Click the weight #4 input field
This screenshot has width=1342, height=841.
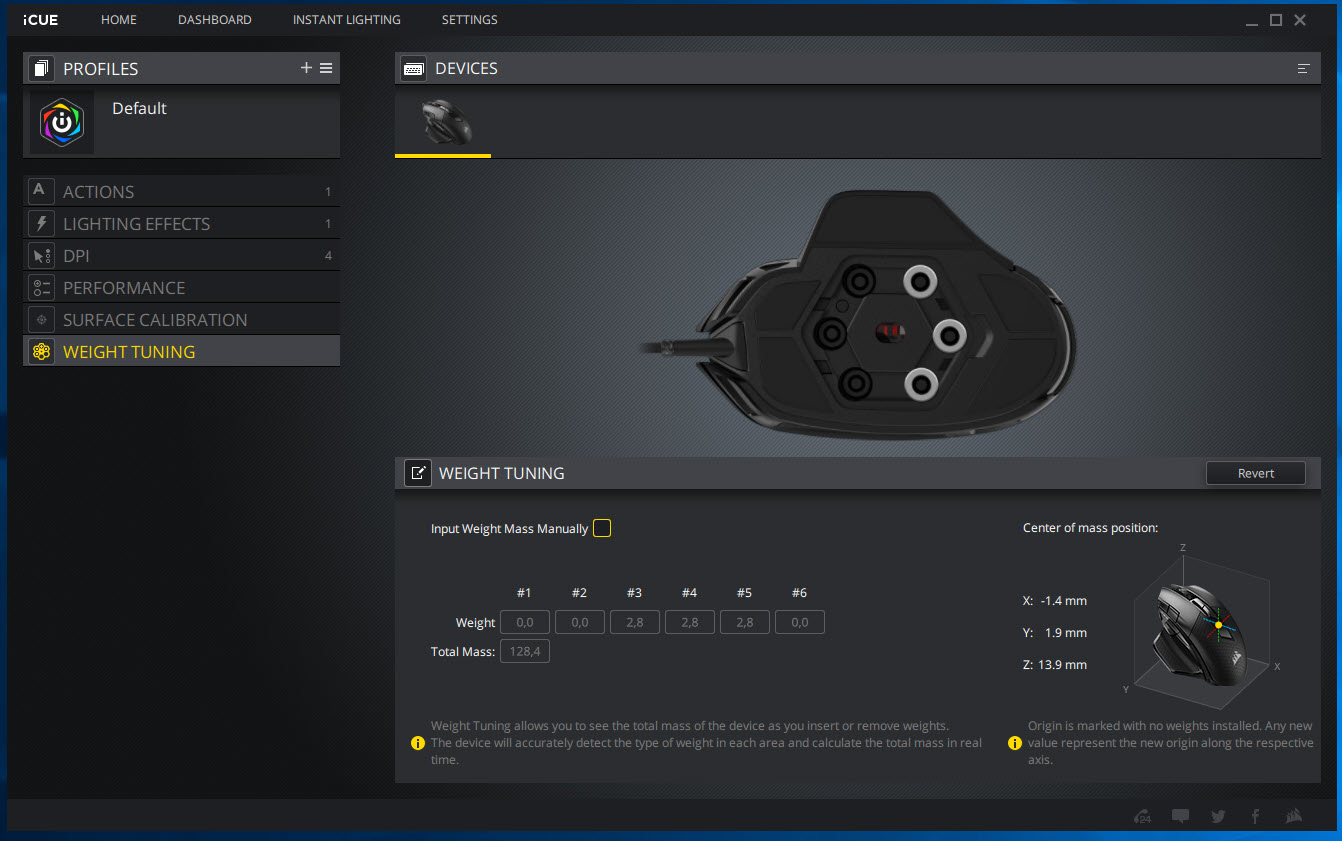(690, 622)
